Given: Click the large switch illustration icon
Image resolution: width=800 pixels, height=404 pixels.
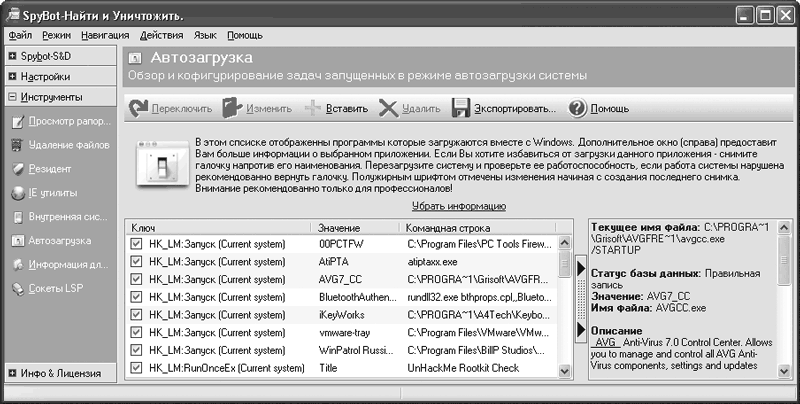Looking at the screenshot, I should tap(163, 163).
